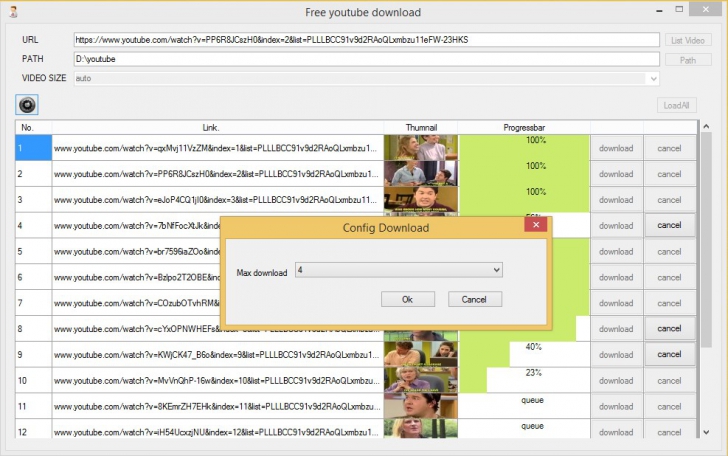This screenshot has width=728, height=456.
Task: Select the link text in row 2
Action: click(216, 174)
